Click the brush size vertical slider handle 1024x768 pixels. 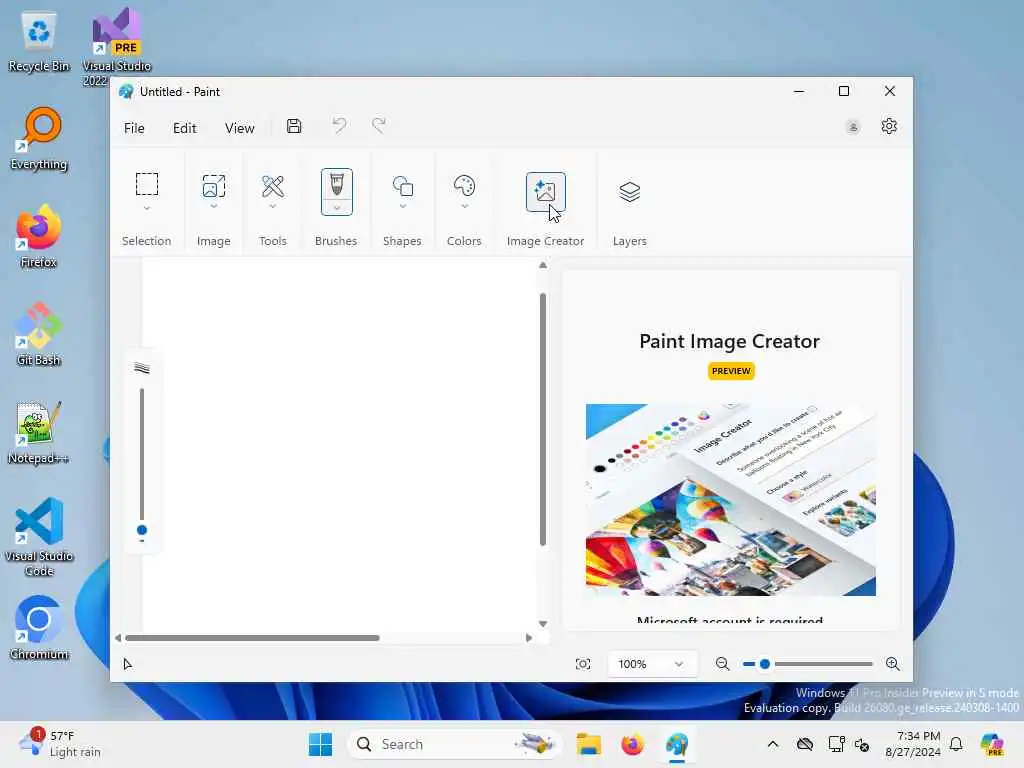click(x=142, y=530)
